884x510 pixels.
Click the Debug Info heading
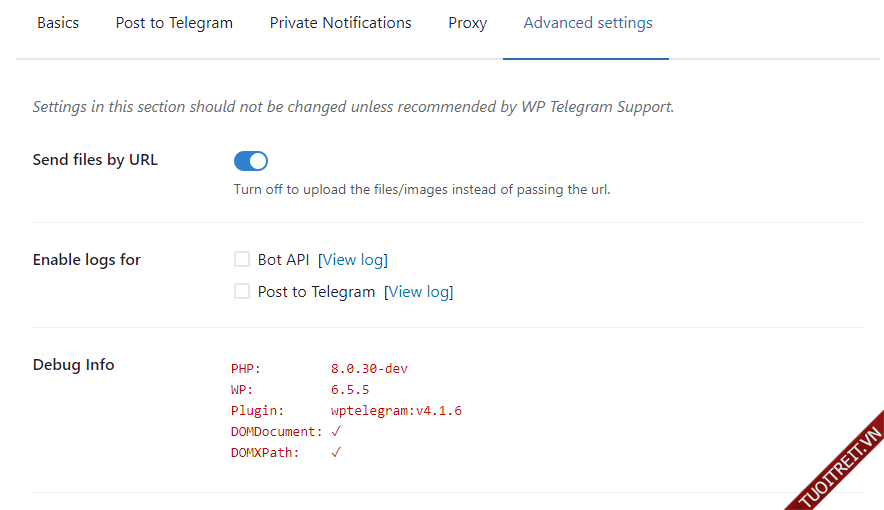click(74, 365)
